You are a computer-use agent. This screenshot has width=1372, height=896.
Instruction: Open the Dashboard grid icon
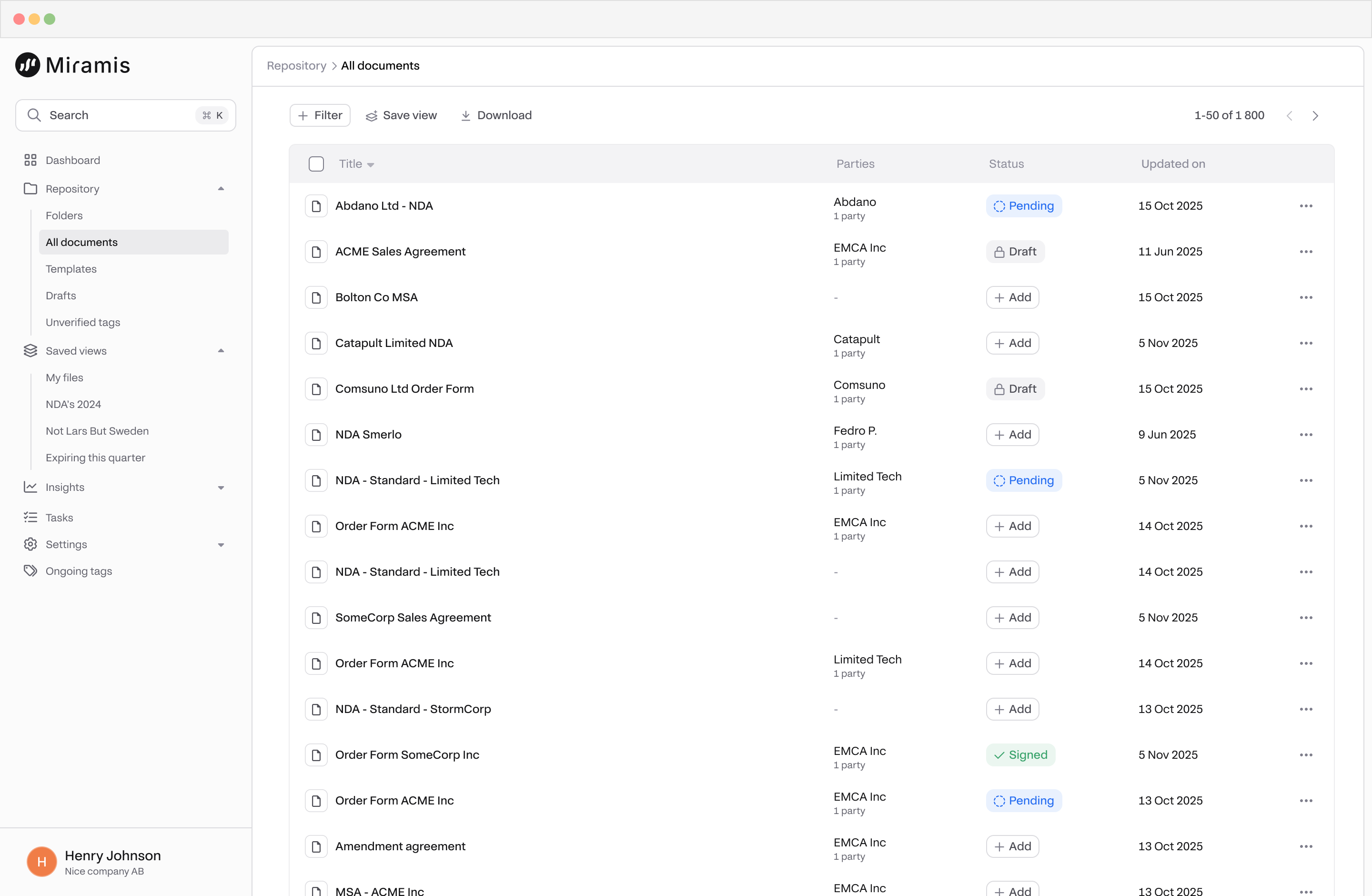pos(30,160)
